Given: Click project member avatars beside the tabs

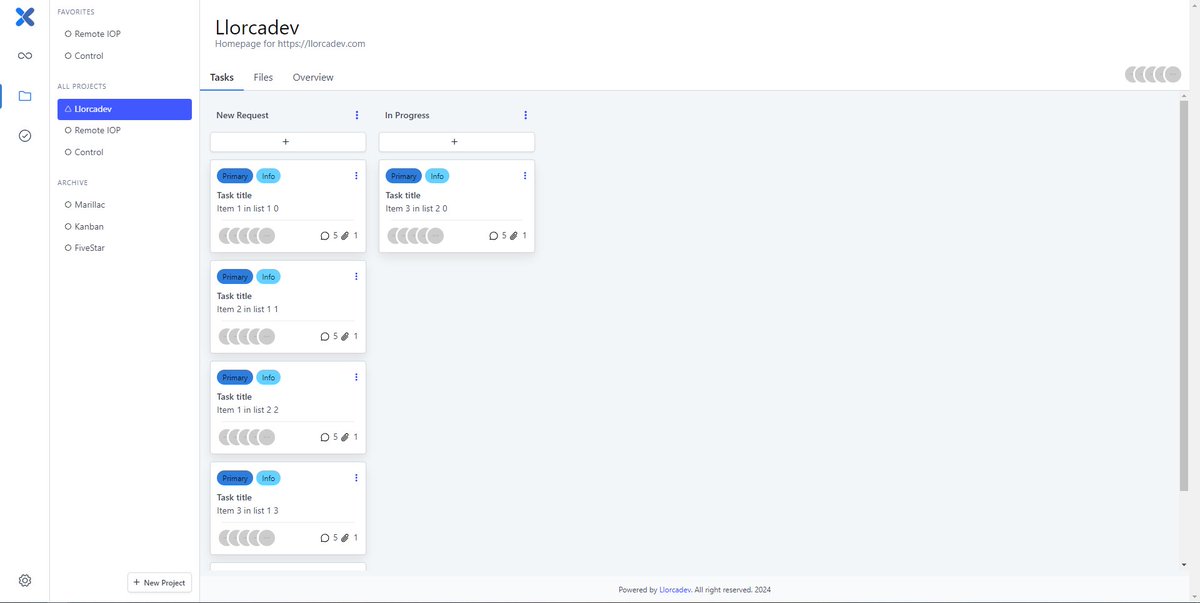Looking at the screenshot, I should pyautogui.click(x=1153, y=74).
